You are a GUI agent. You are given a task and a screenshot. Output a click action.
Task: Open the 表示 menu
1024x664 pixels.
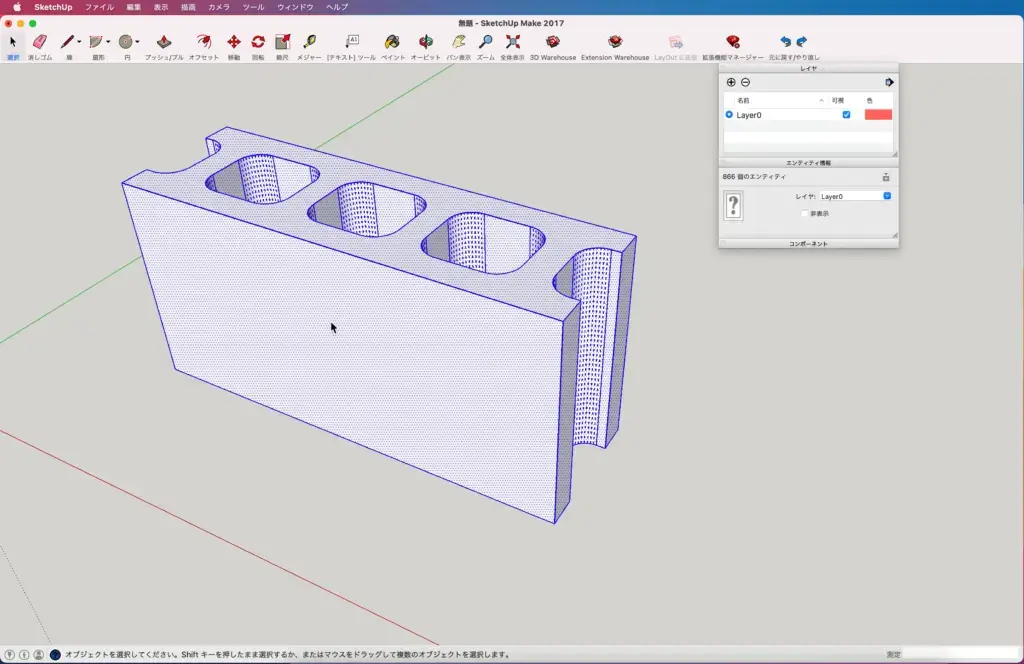161,7
